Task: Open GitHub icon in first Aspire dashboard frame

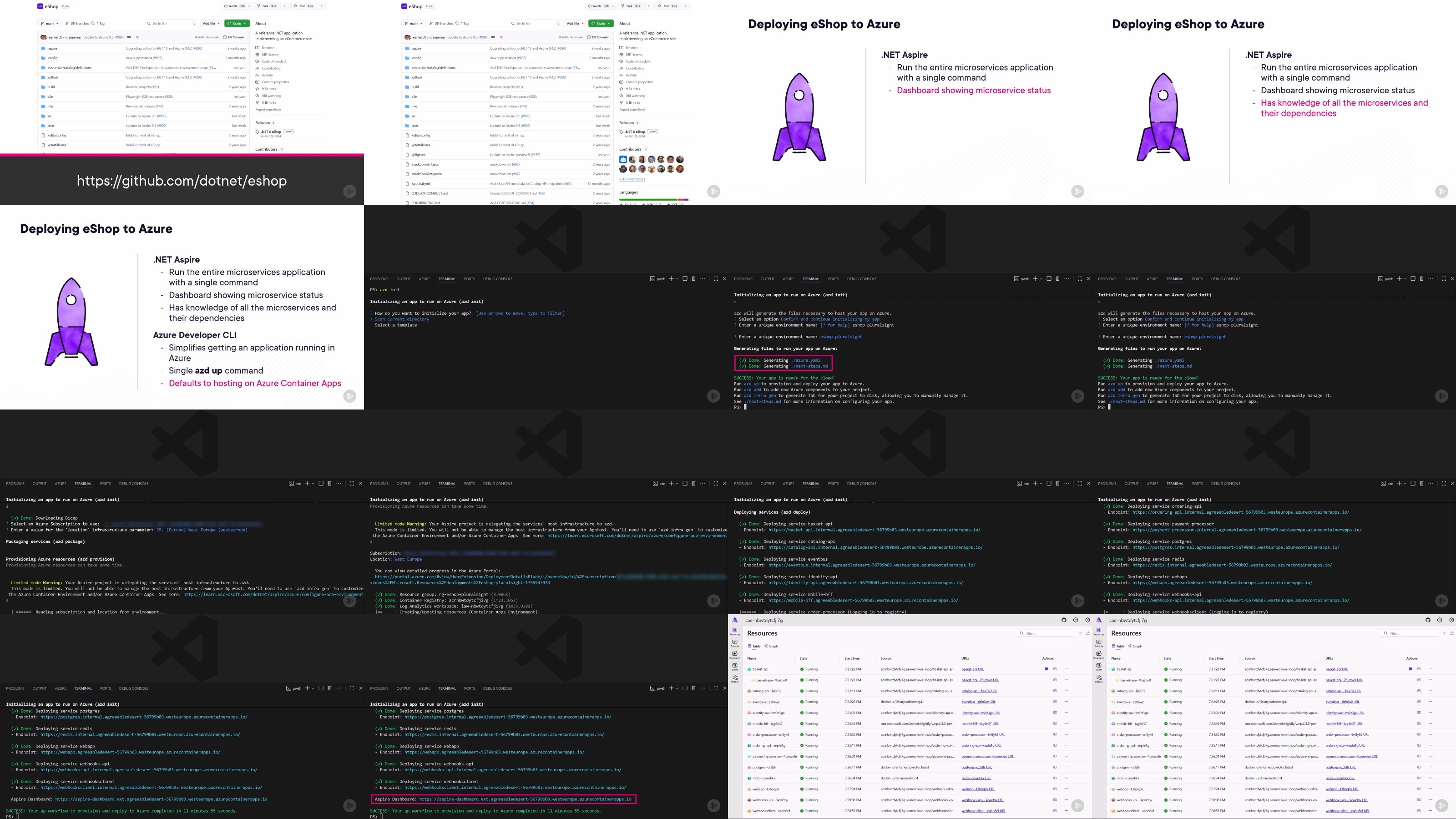Action: 1064,620
